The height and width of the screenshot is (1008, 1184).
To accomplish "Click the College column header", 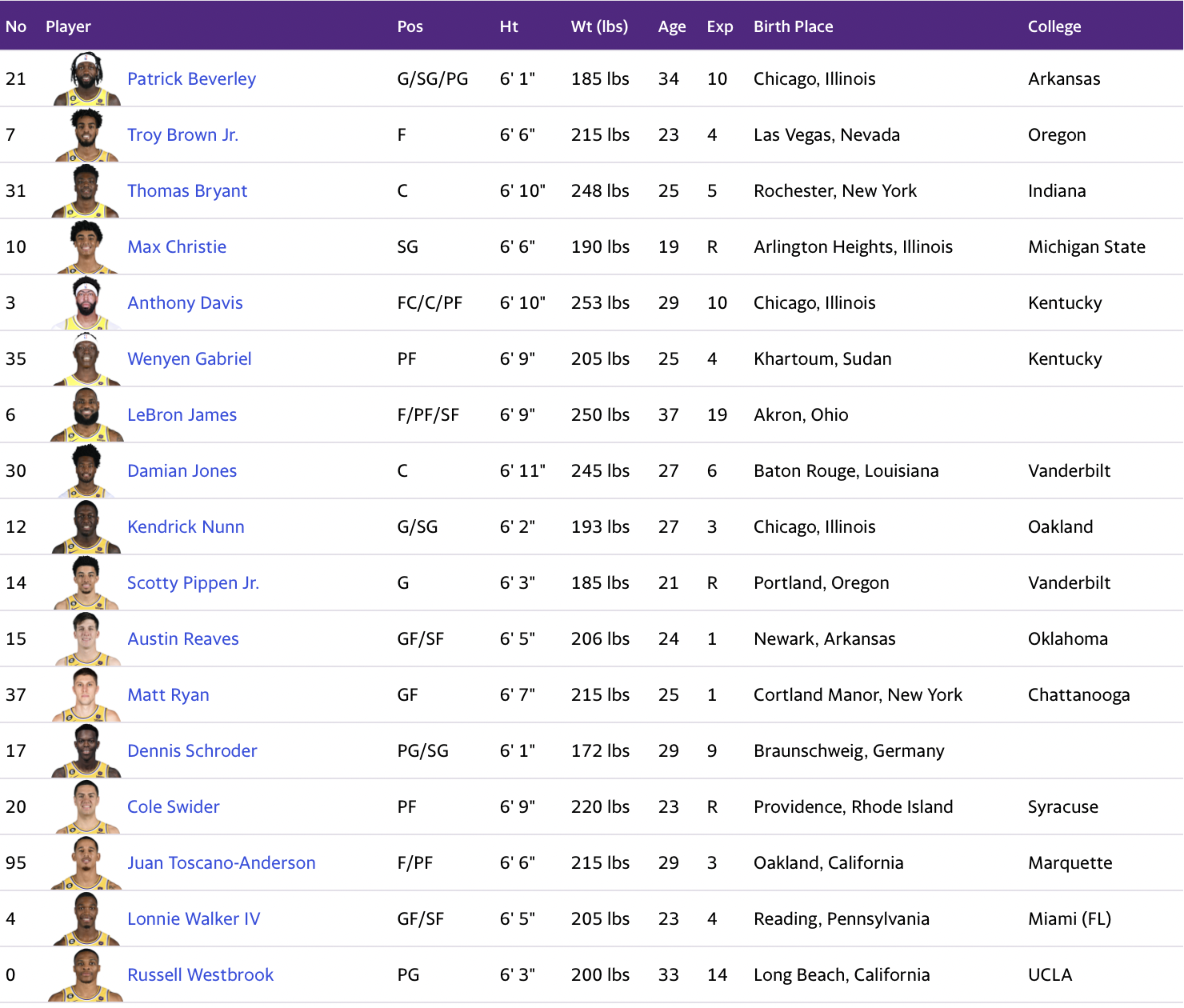I will (1054, 26).
